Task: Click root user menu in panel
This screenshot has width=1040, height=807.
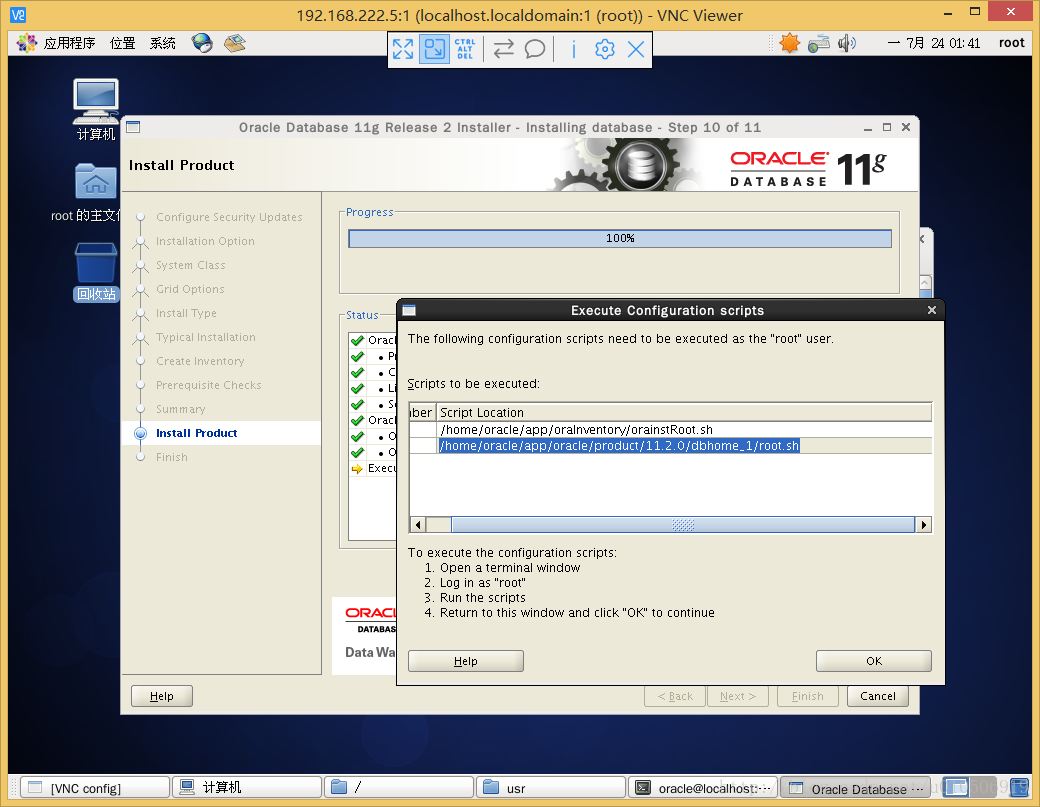Action: [x=1011, y=43]
